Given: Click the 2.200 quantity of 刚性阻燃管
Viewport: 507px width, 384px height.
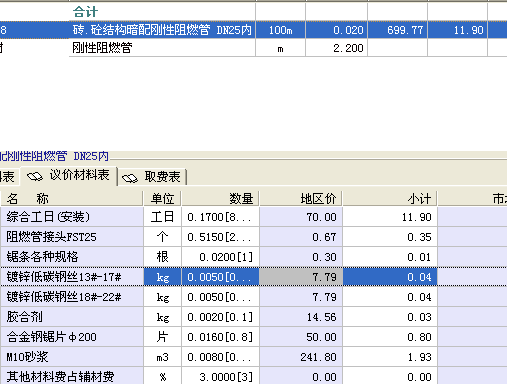Looking at the screenshot, I should click(x=336, y=48).
